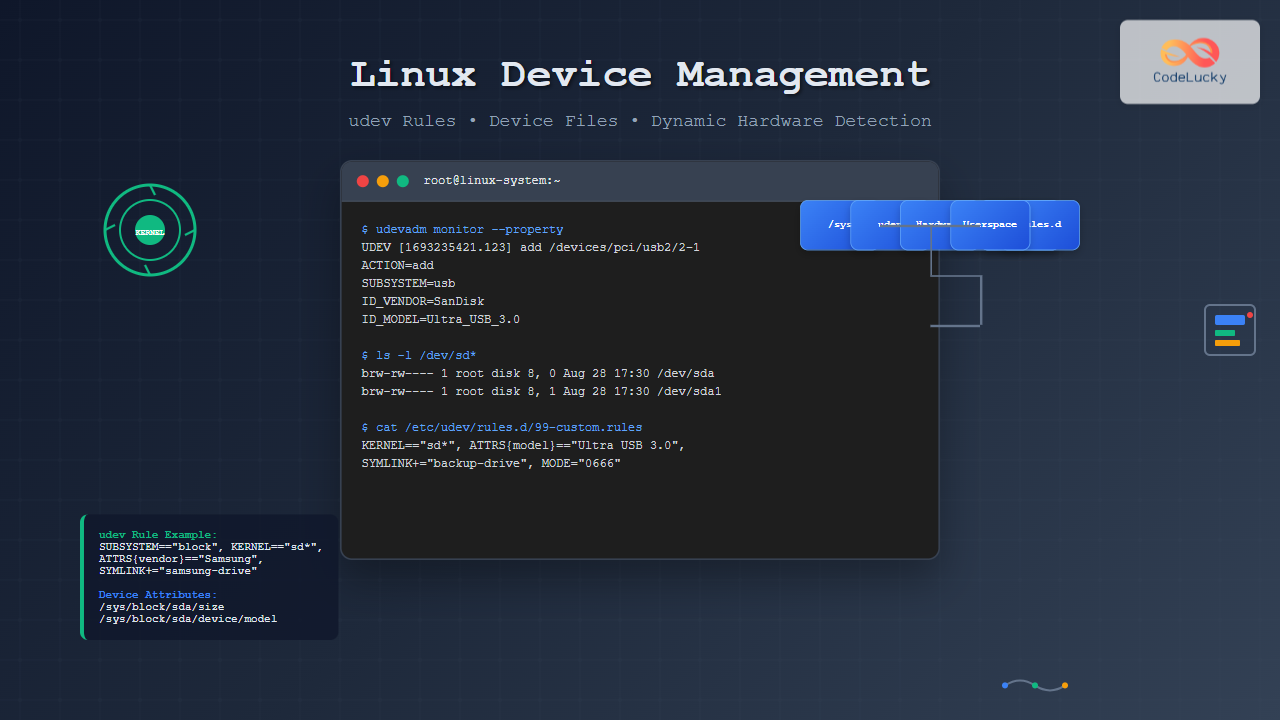The image size is (1280, 720).
Task: Select the /sys blue box
Action: 828,225
